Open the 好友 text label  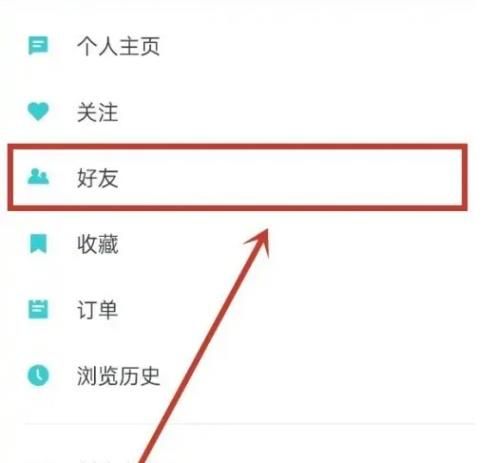98,178
